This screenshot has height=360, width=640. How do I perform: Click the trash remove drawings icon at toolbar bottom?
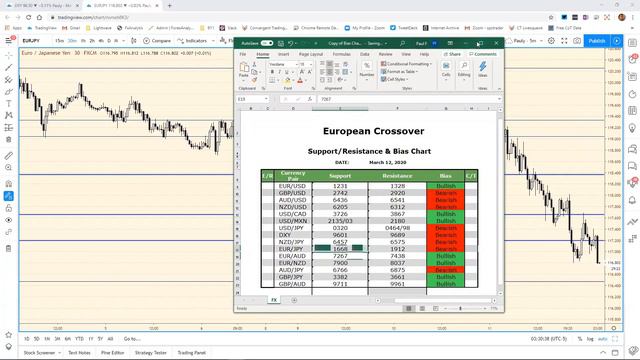(x=9, y=249)
